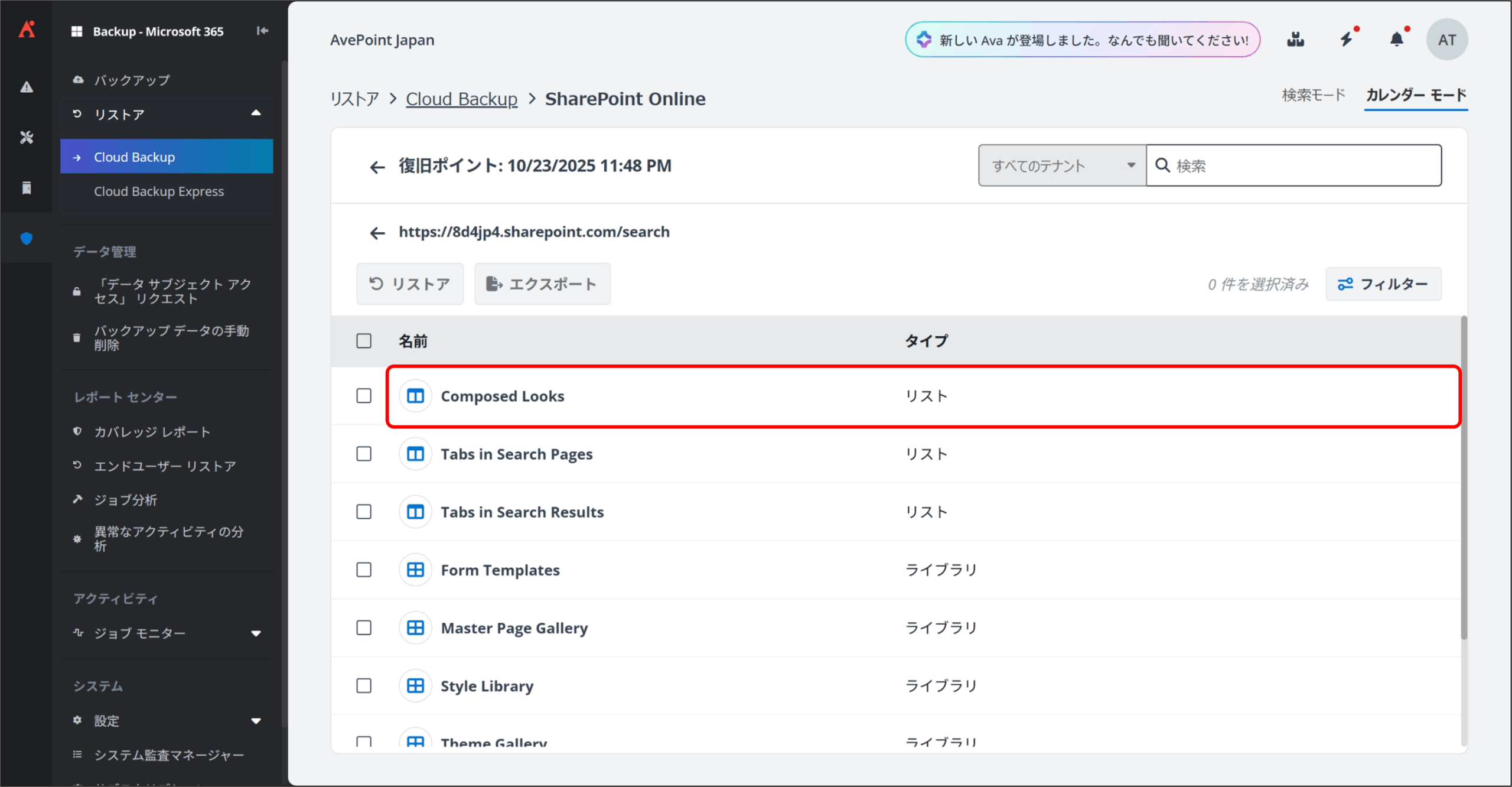Expand the ジョブ モニター menu
This screenshot has height=787, width=1512.
coord(256,633)
